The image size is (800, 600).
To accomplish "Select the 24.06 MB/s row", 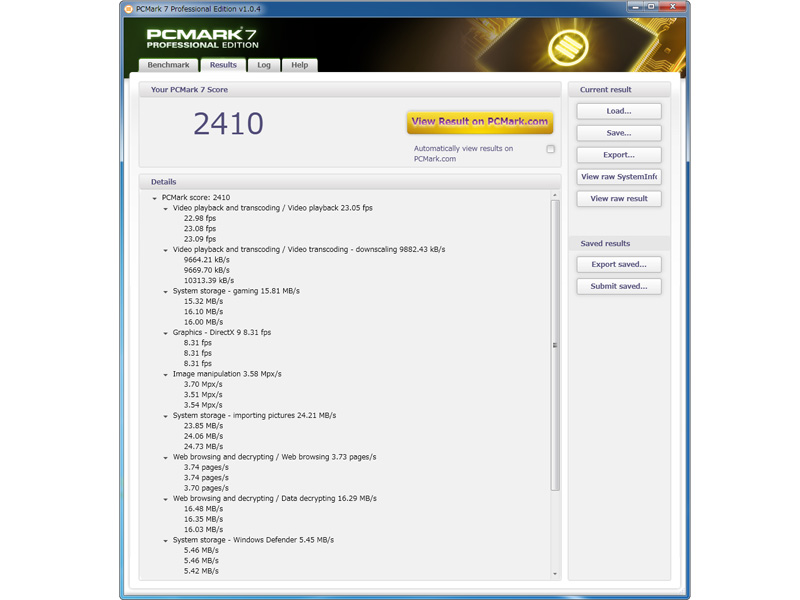I will [x=203, y=436].
